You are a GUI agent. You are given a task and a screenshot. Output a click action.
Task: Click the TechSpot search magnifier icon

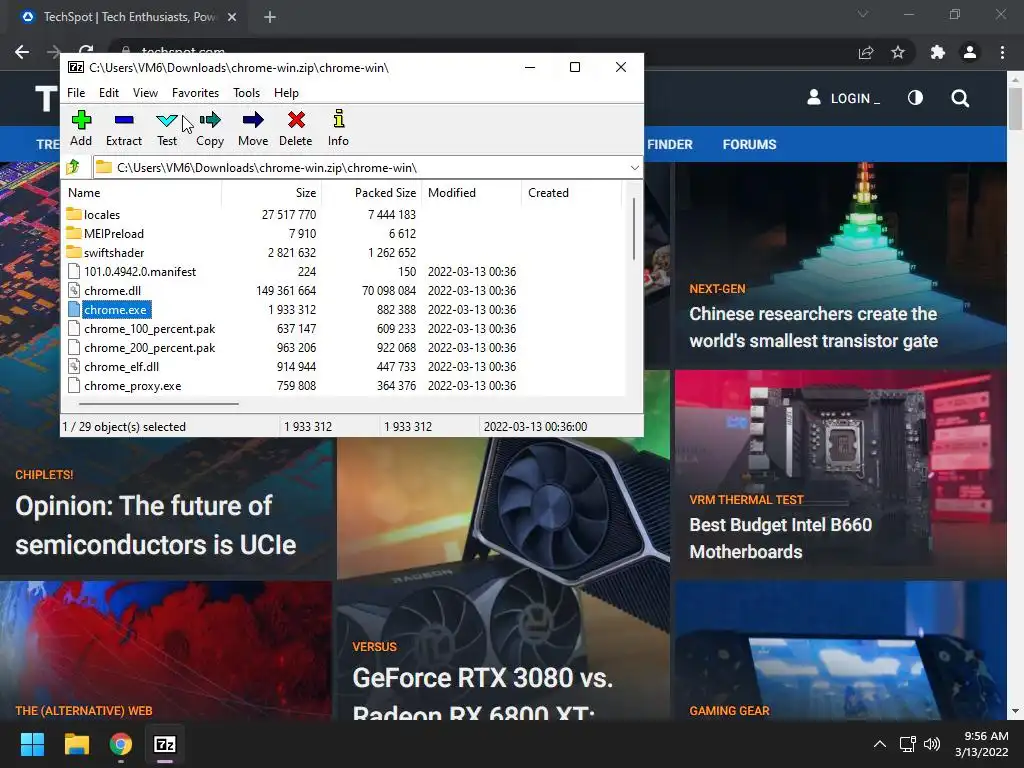[960, 99]
